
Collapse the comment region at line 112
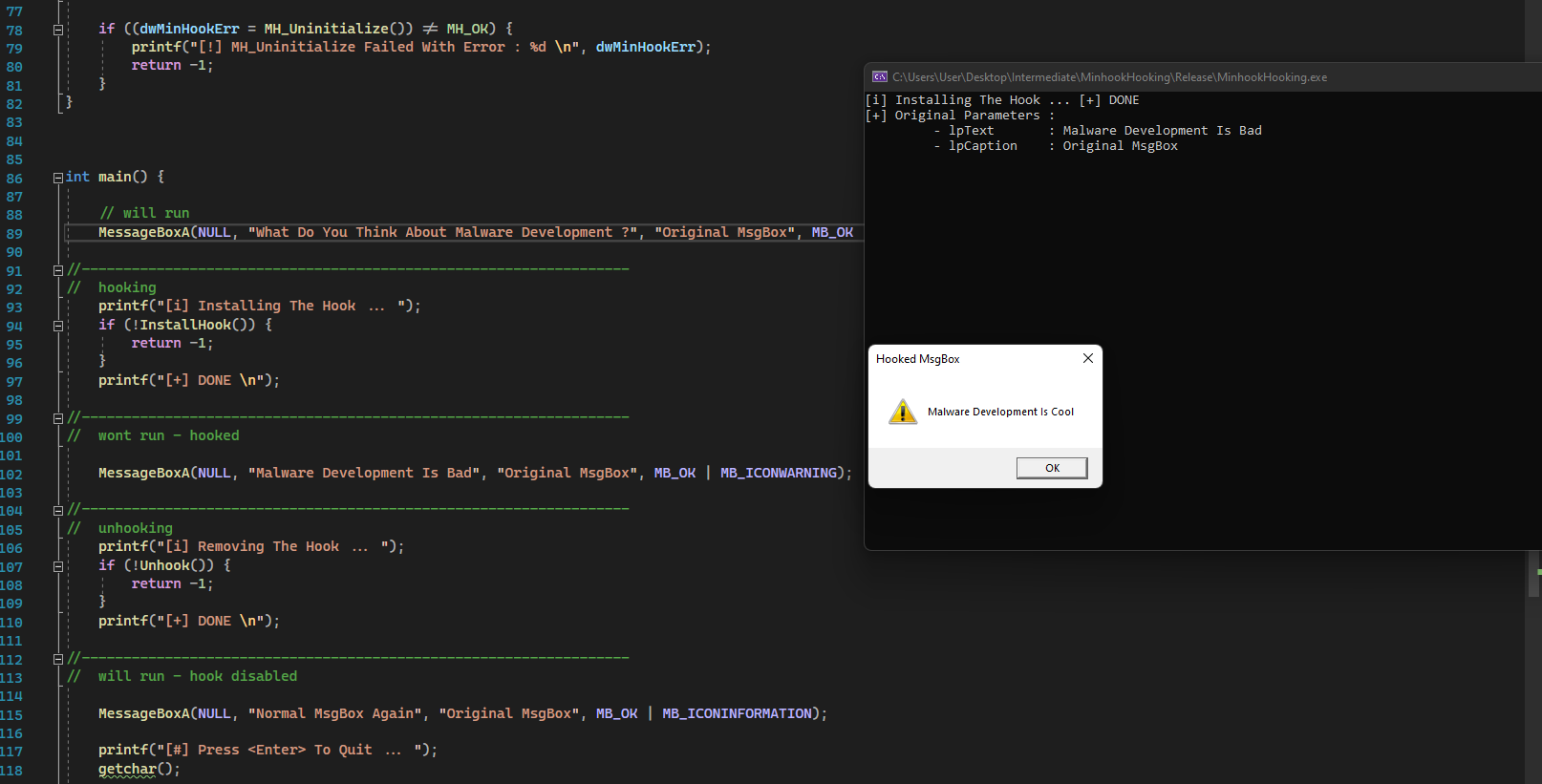tap(58, 659)
